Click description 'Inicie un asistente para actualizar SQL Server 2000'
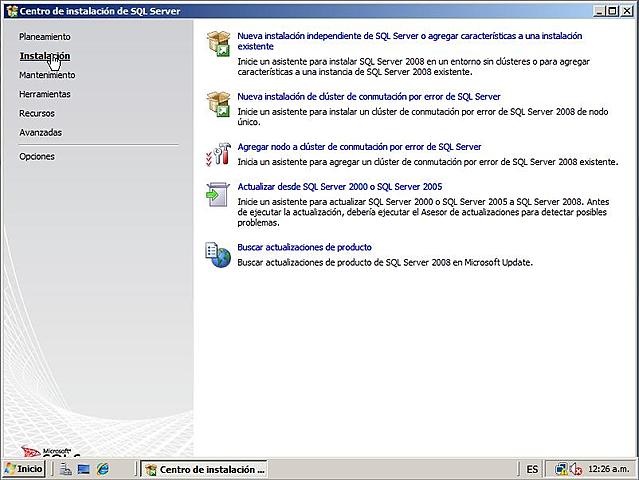 pyautogui.click(x=423, y=212)
